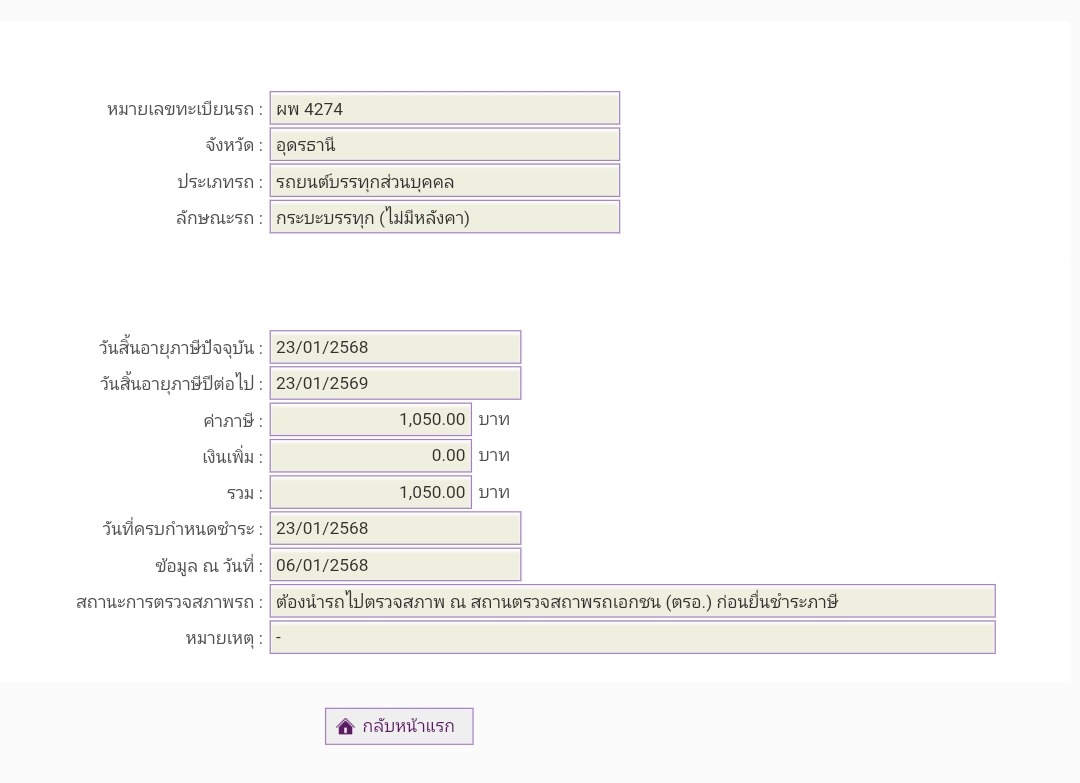Click vehicle style field กระบะบรรทุก (ไม่มีหลังคา)

pos(444,218)
